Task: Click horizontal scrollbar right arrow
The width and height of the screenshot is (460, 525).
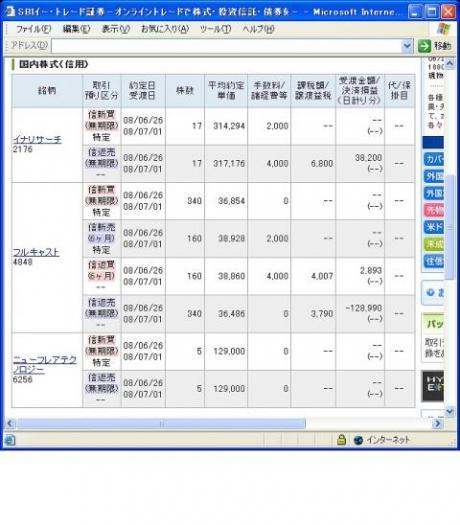Action: tap(438, 424)
